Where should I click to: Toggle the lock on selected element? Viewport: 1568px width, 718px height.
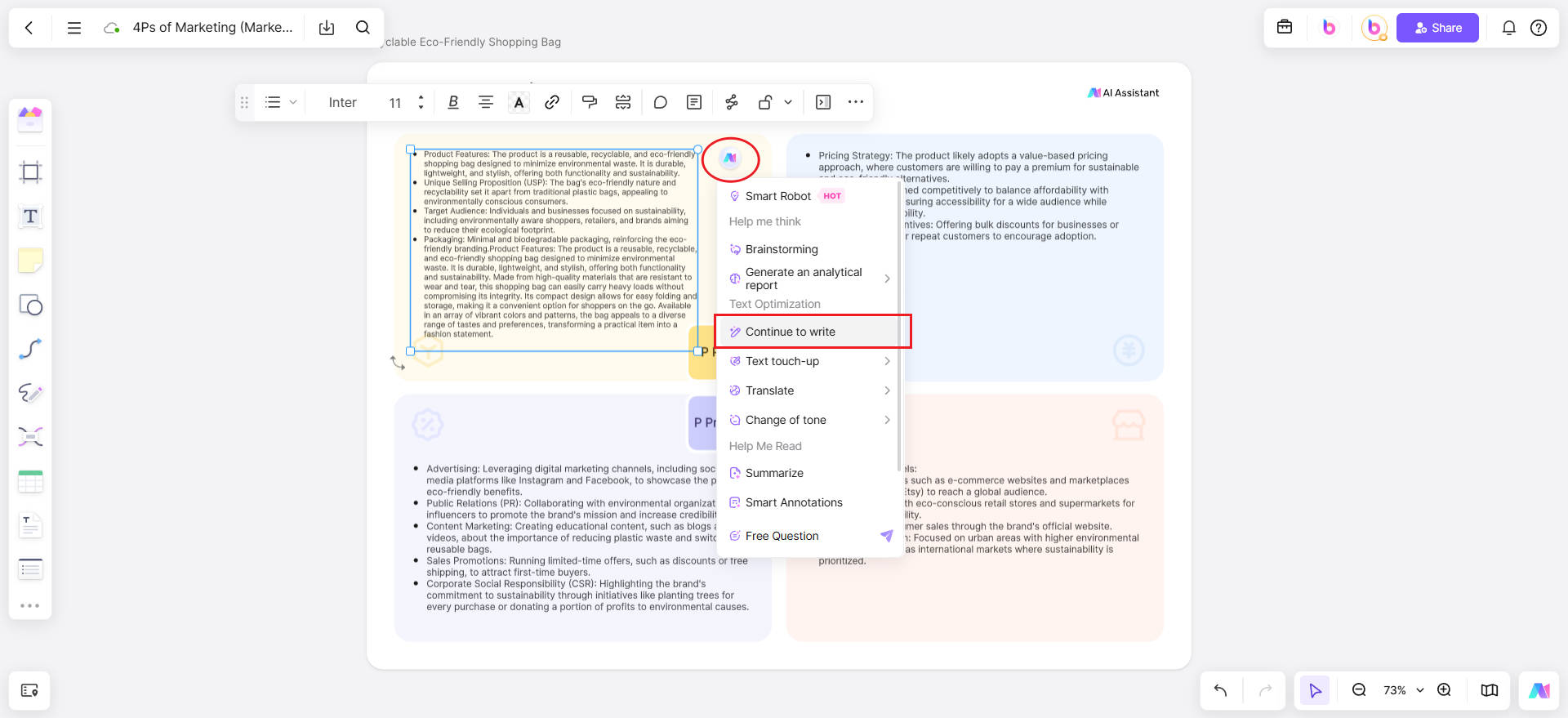click(765, 102)
